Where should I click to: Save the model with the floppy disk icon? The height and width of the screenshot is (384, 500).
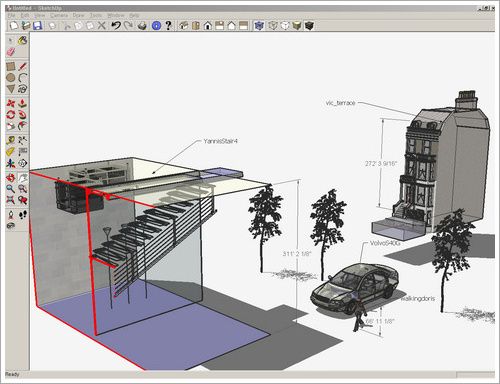[37, 25]
